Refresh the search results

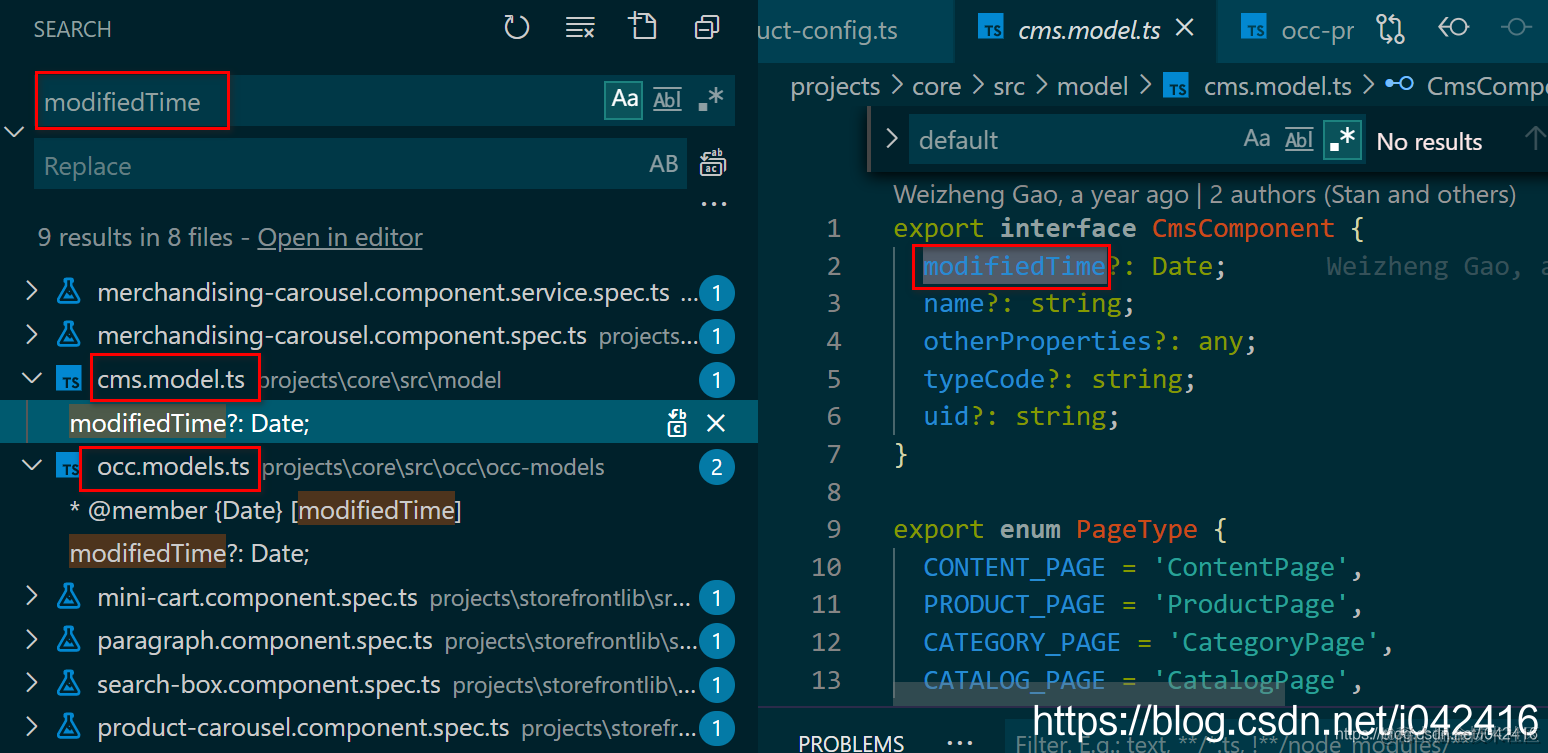click(516, 28)
